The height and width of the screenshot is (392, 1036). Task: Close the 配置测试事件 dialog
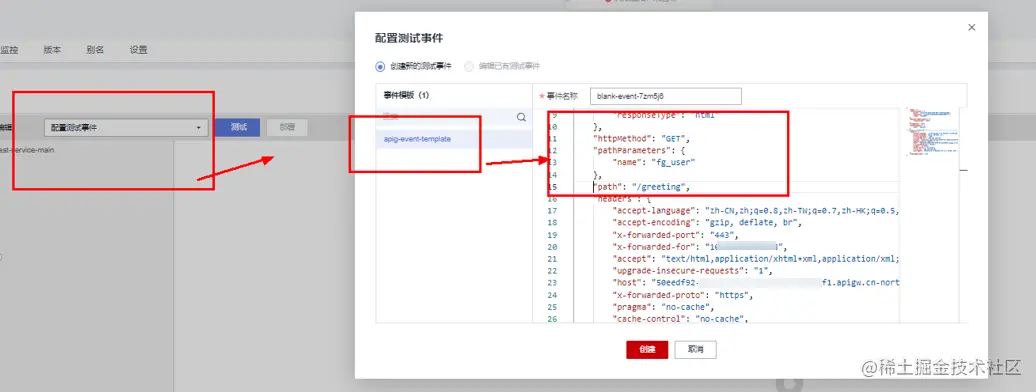pyautogui.click(x=971, y=27)
